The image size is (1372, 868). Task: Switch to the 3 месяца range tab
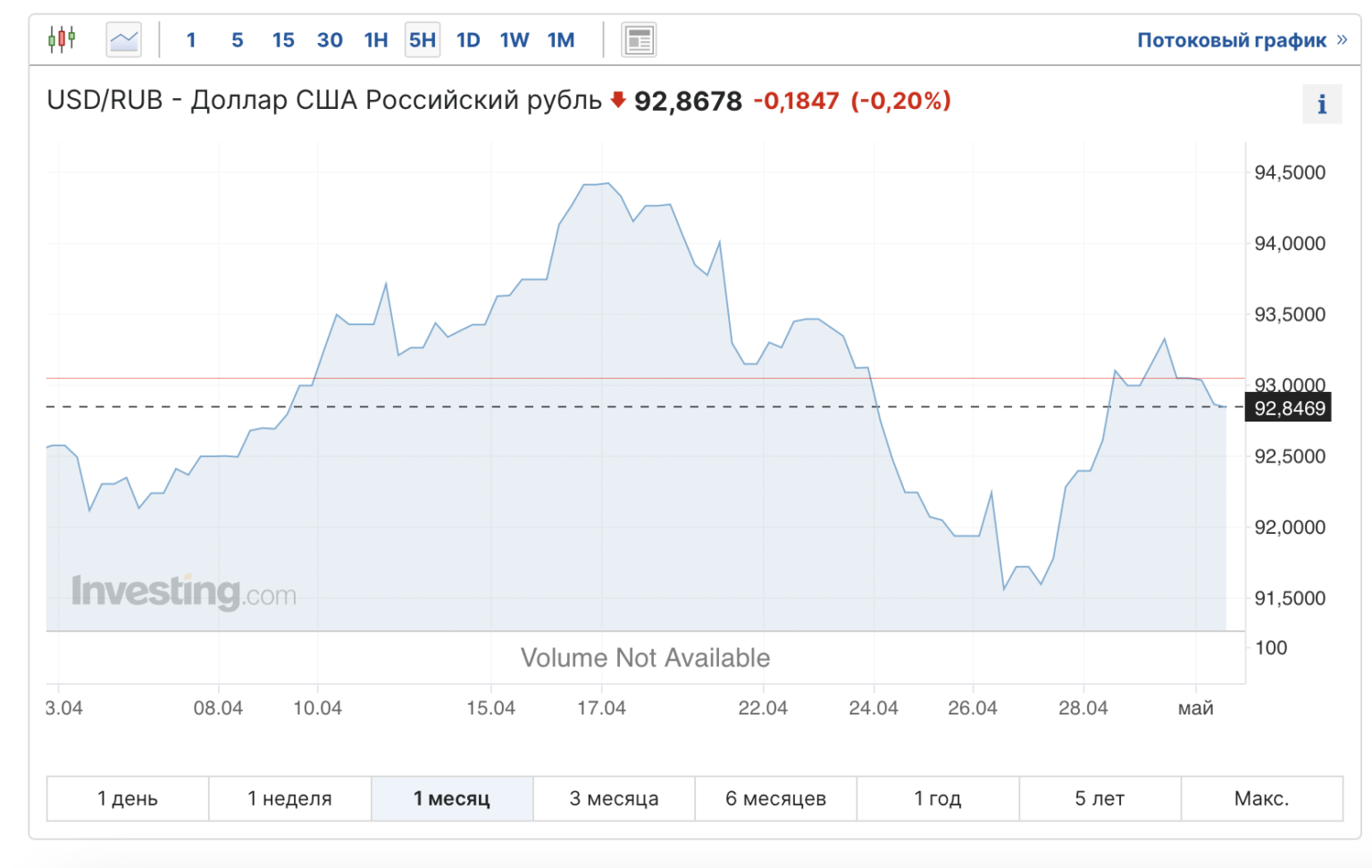click(614, 798)
